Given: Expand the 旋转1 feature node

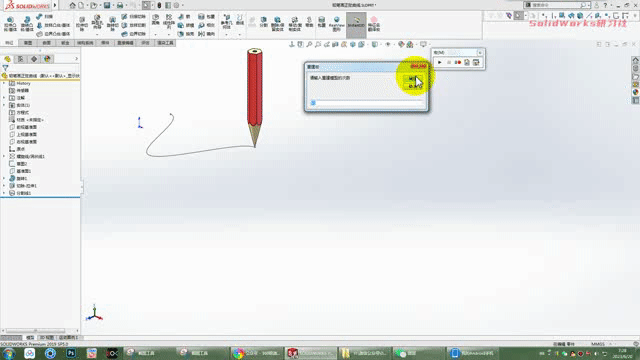Looking at the screenshot, I should (4, 178).
